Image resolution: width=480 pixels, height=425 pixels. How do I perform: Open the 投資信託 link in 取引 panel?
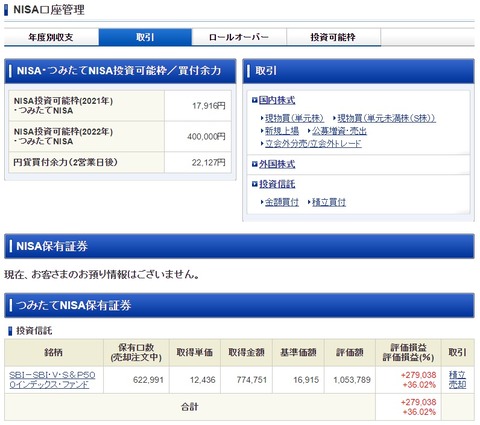(x=277, y=184)
